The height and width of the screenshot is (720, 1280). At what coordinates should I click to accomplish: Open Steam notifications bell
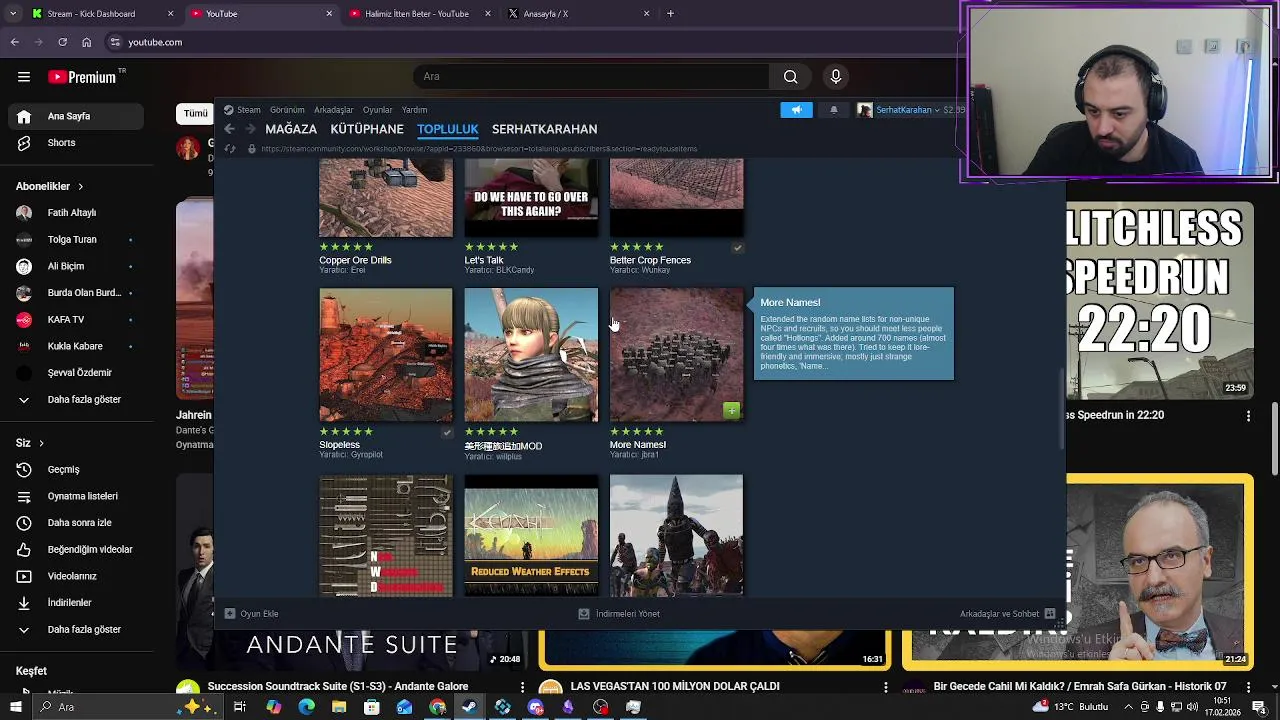(x=834, y=110)
